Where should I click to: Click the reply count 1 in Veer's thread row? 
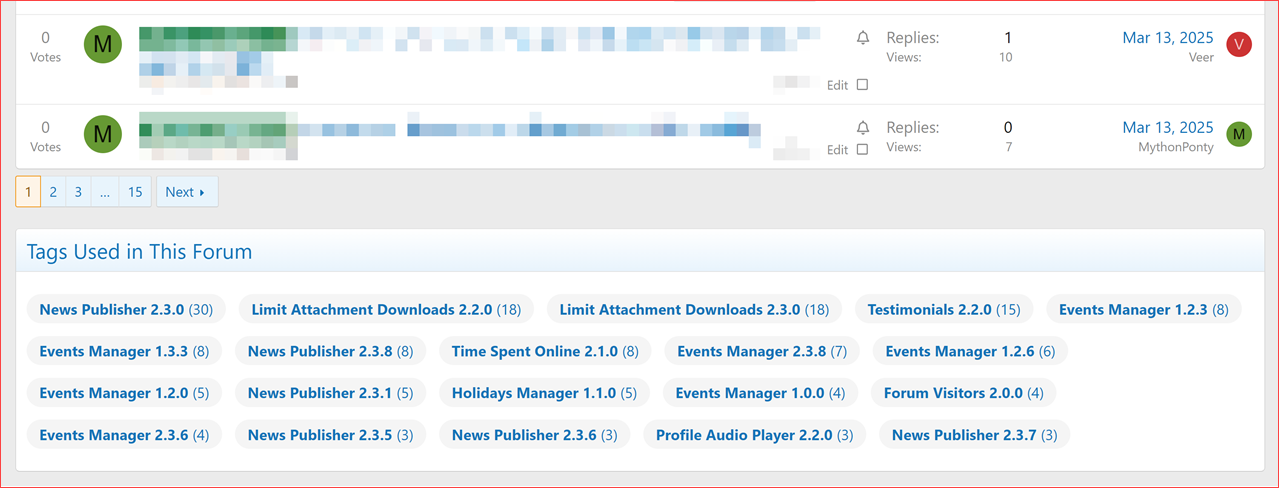click(x=1008, y=38)
